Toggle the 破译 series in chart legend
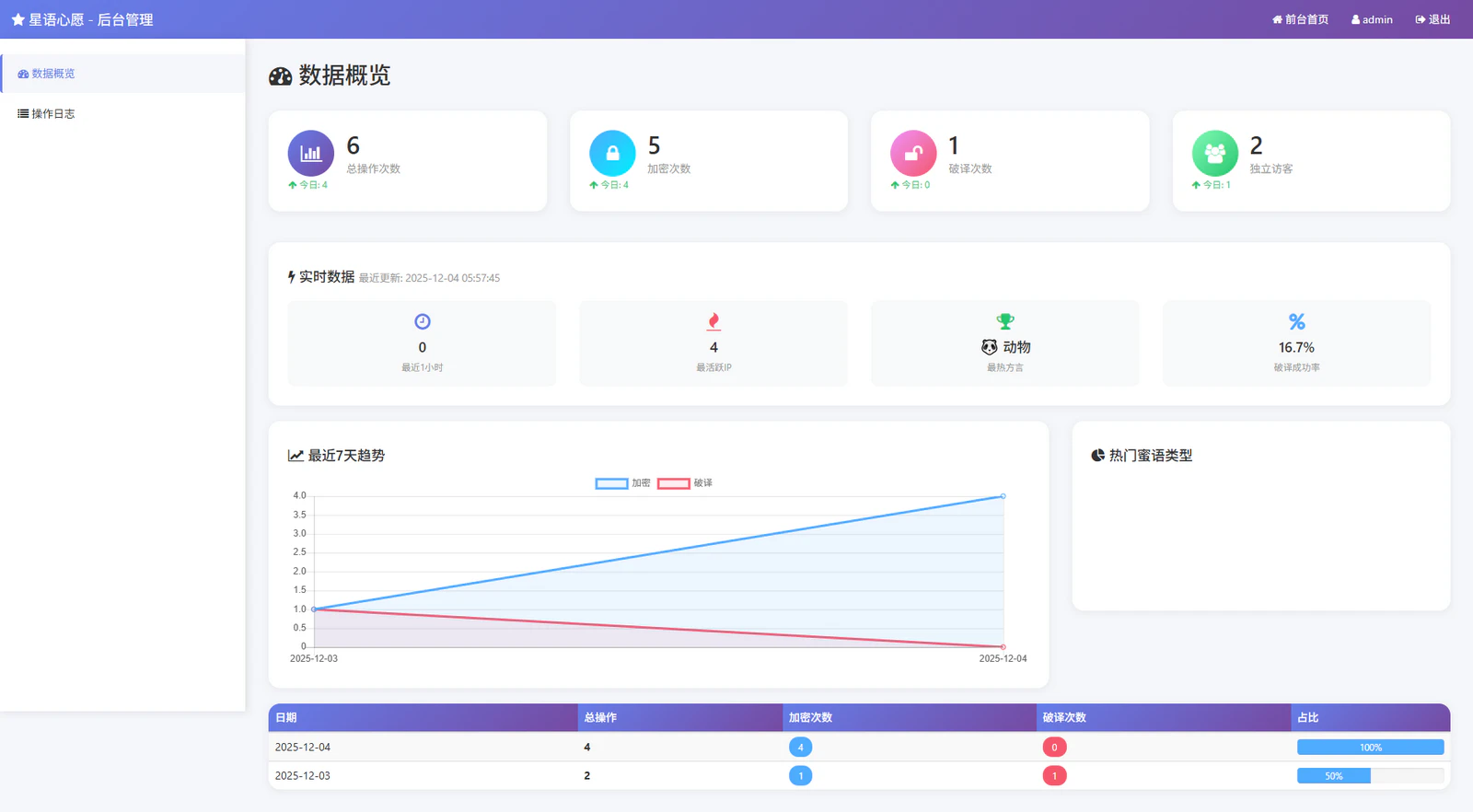 [x=685, y=483]
